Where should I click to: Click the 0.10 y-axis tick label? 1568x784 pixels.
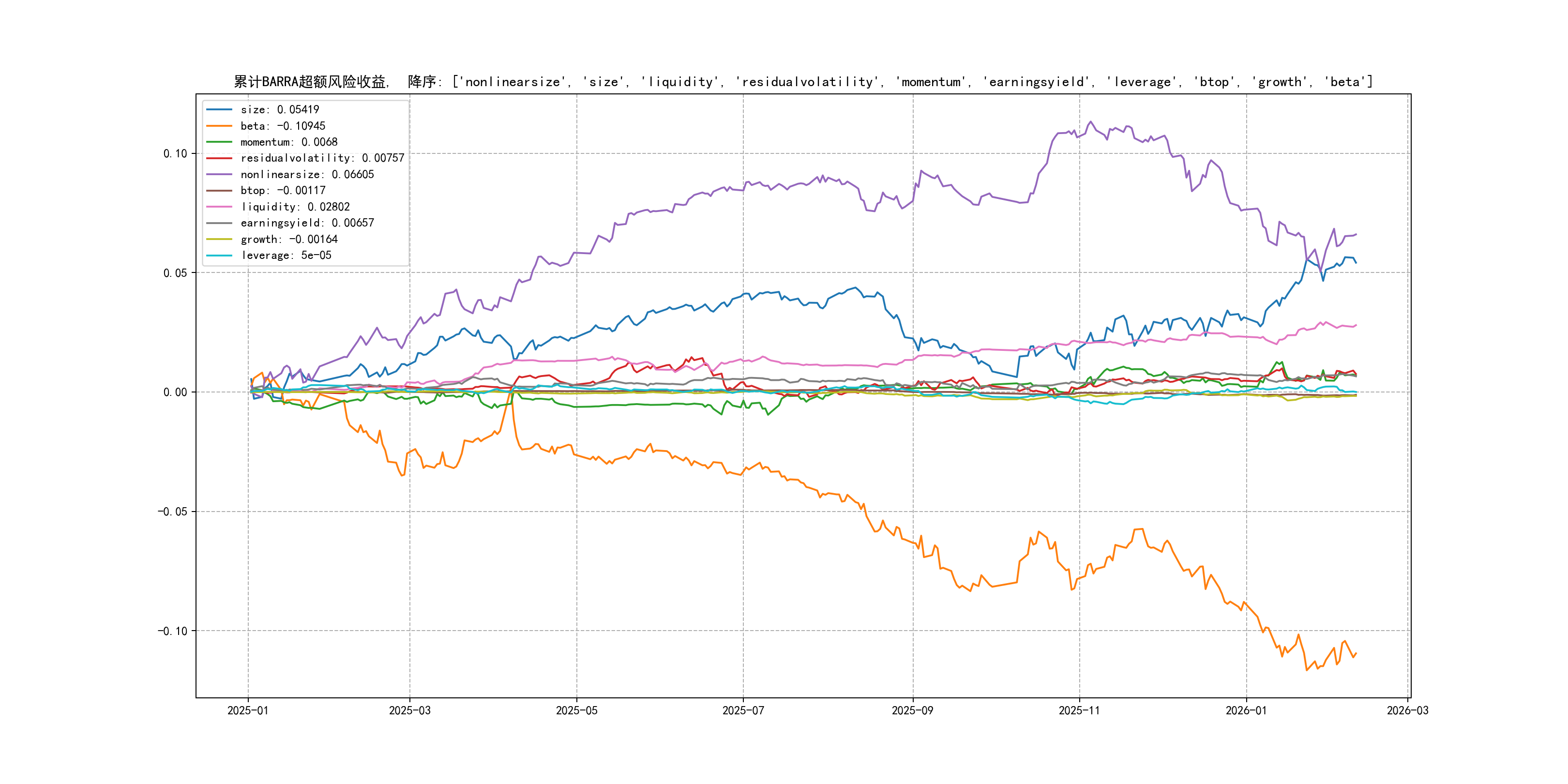click(x=175, y=153)
